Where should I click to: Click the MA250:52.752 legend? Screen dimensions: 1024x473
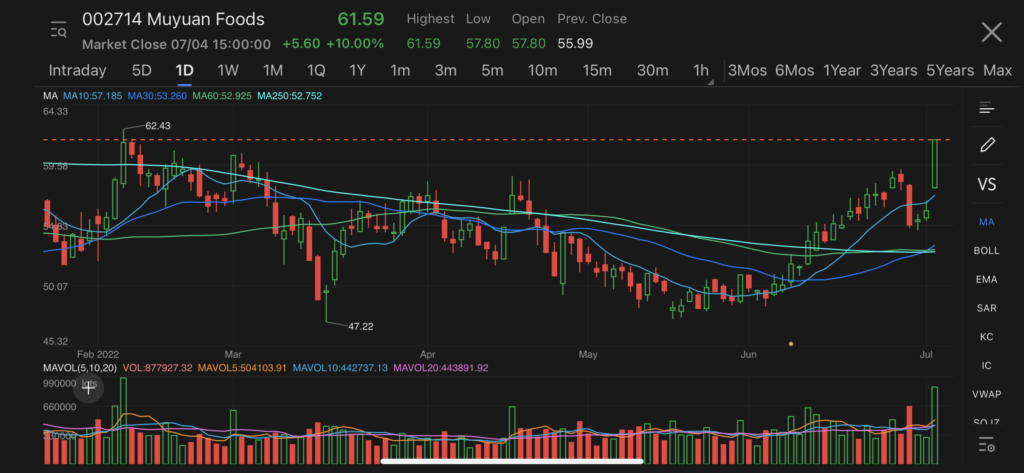click(x=289, y=96)
